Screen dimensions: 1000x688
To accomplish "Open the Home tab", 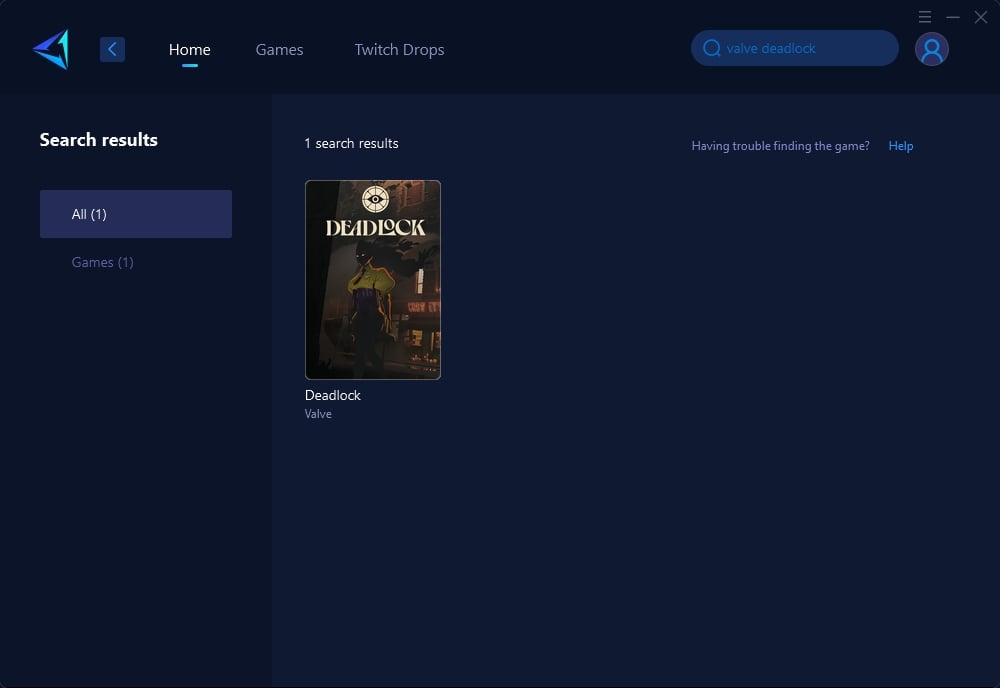I will coord(189,50).
